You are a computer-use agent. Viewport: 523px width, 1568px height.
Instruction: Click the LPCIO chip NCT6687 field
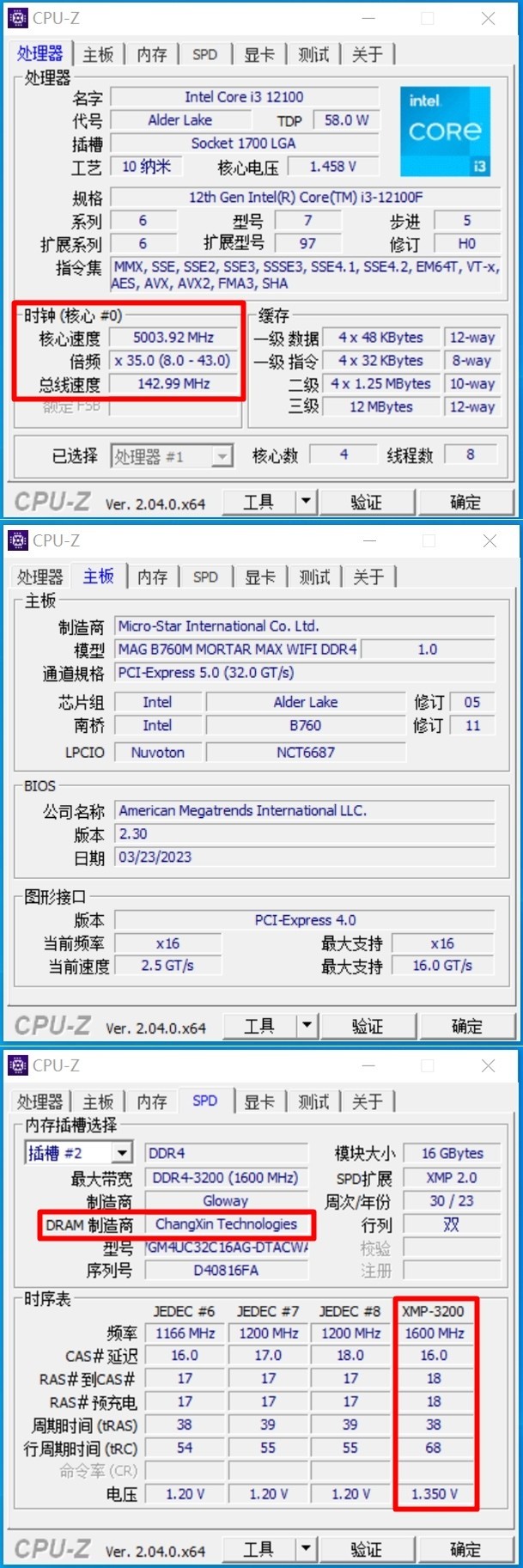click(306, 753)
